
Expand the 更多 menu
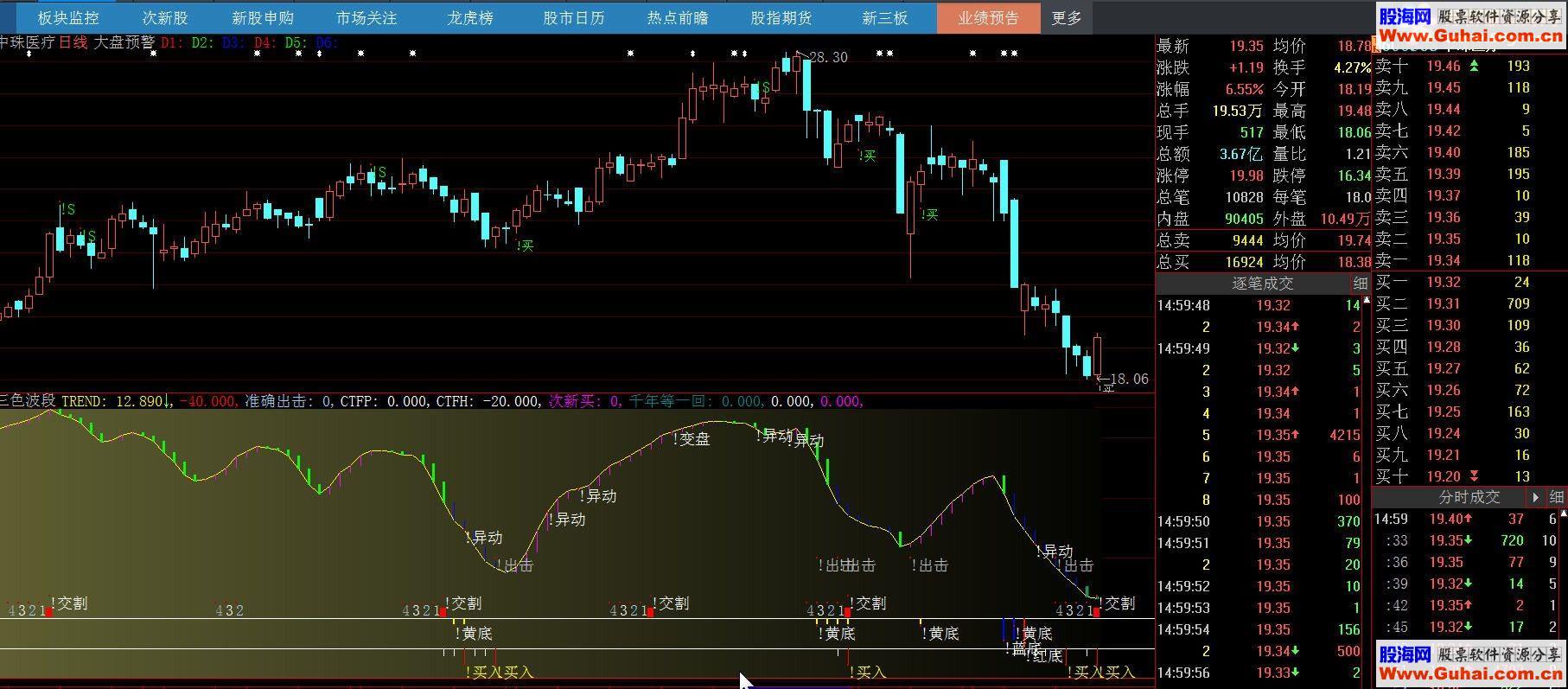[x=1067, y=17]
